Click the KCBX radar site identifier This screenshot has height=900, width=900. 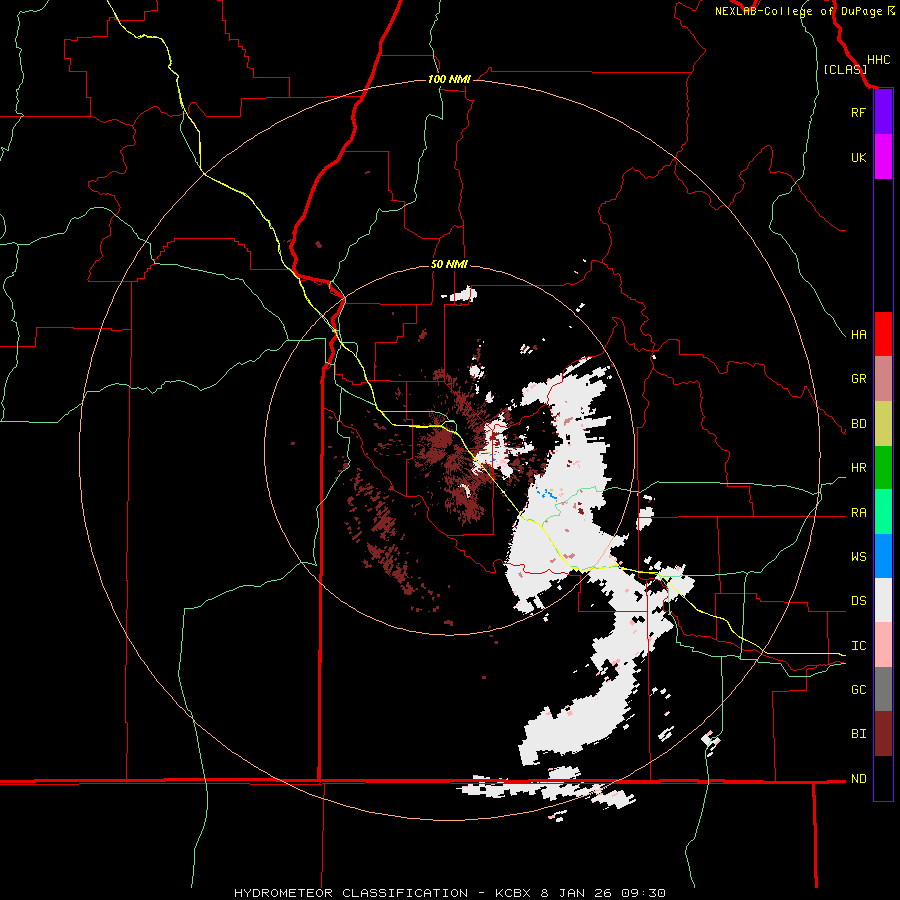pos(513,893)
